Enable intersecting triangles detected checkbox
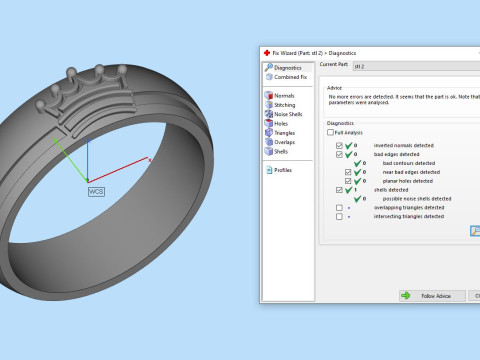Viewport: 480px width, 360px height. (x=339, y=216)
